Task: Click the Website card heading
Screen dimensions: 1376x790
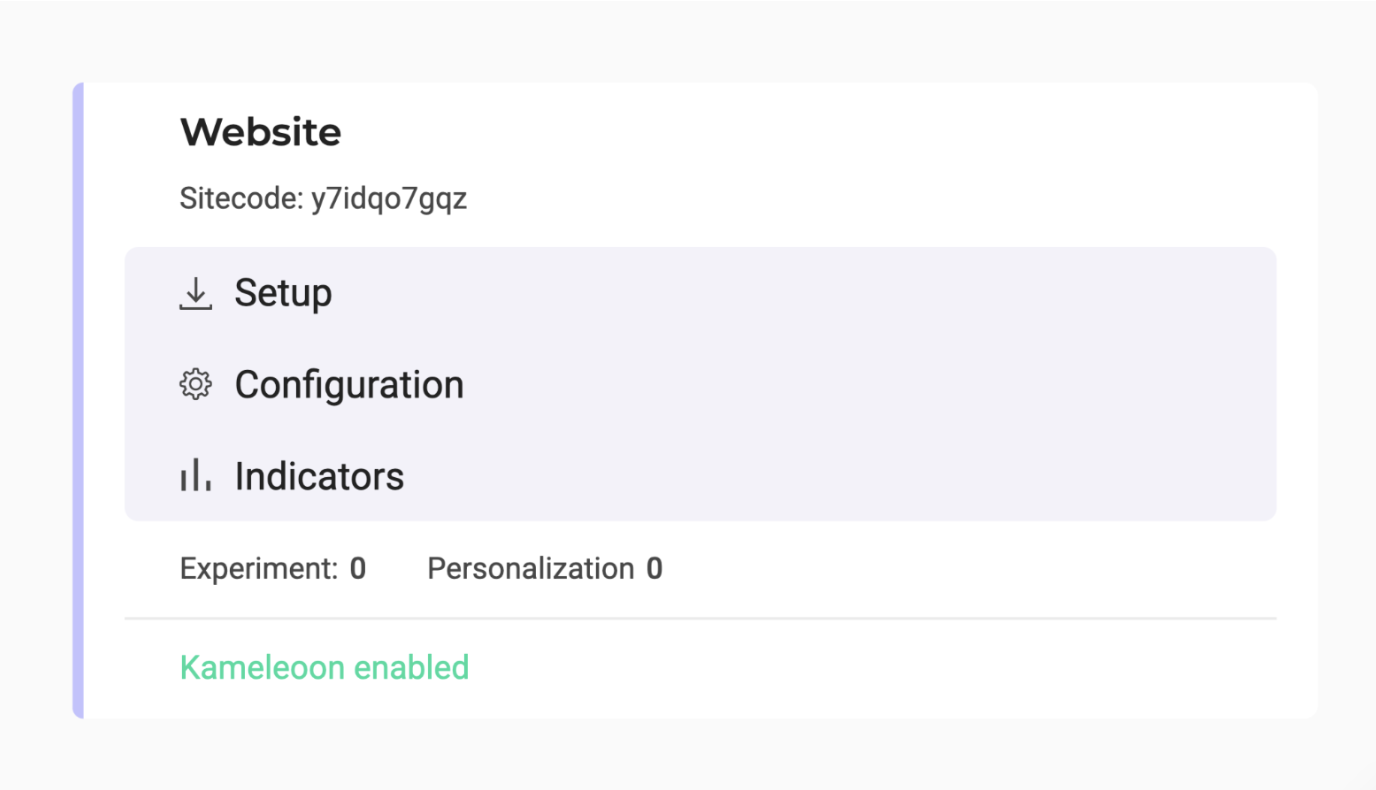Action: 260,132
